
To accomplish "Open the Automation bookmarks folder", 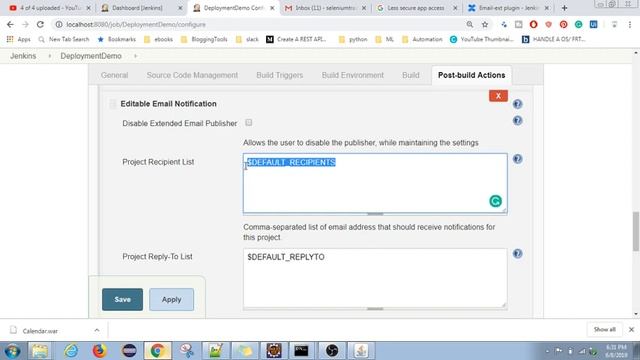I will pos(422,39).
